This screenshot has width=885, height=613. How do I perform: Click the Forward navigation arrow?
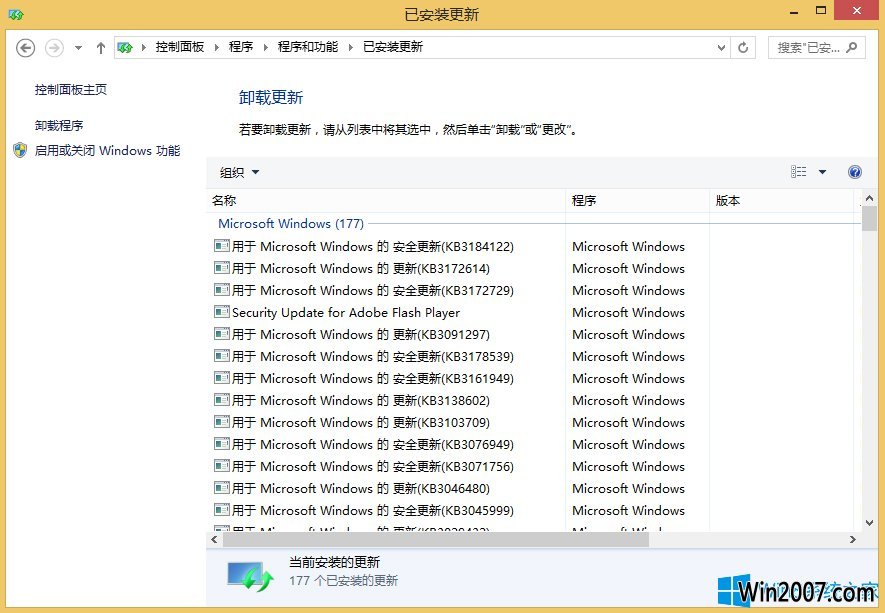(54, 48)
